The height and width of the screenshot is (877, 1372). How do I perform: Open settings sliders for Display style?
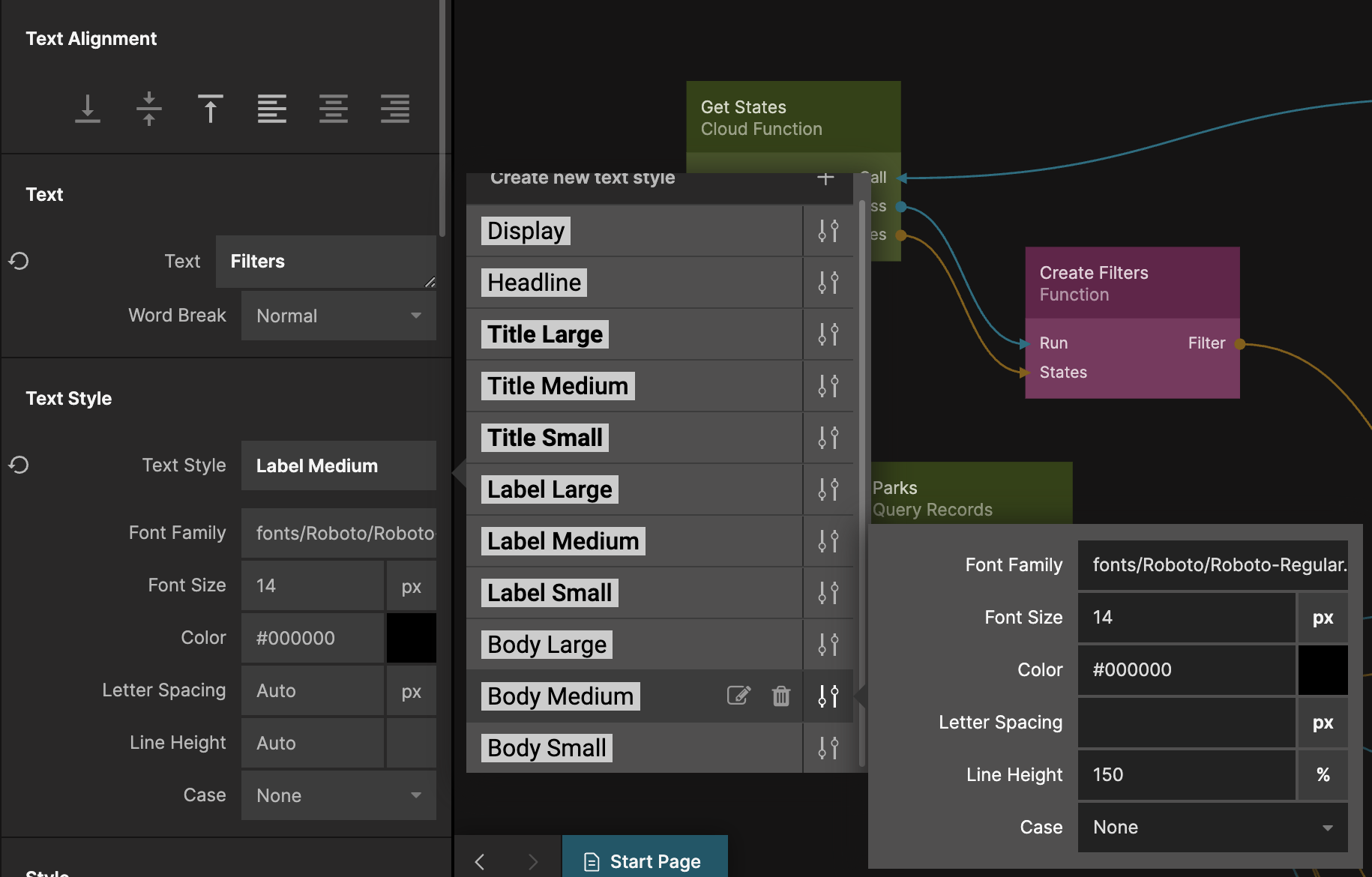[828, 231]
